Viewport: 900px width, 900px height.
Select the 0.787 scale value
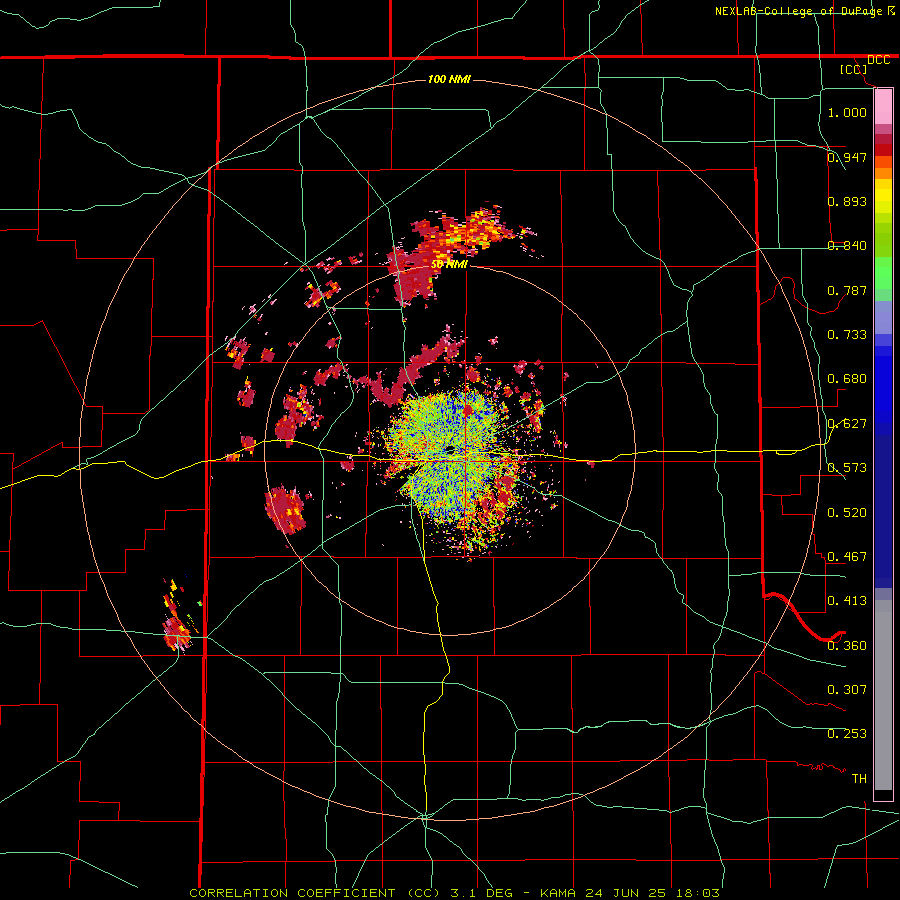click(x=847, y=290)
